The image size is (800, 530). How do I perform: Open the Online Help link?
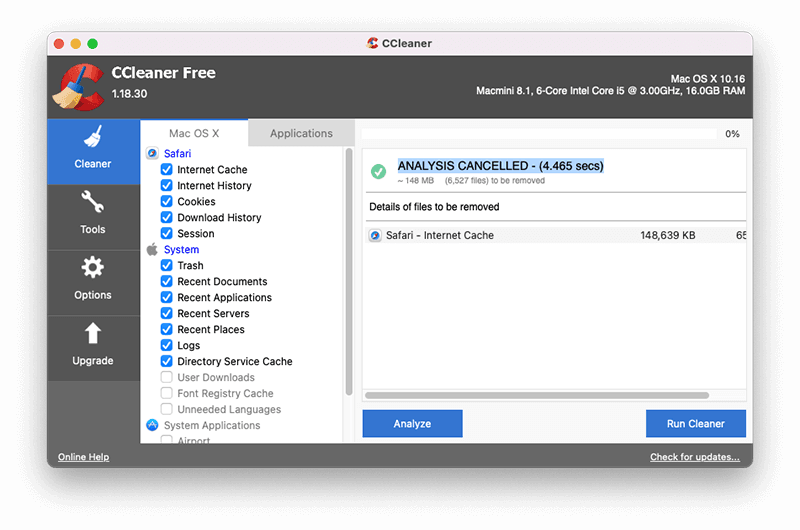click(x=83, y=457)
